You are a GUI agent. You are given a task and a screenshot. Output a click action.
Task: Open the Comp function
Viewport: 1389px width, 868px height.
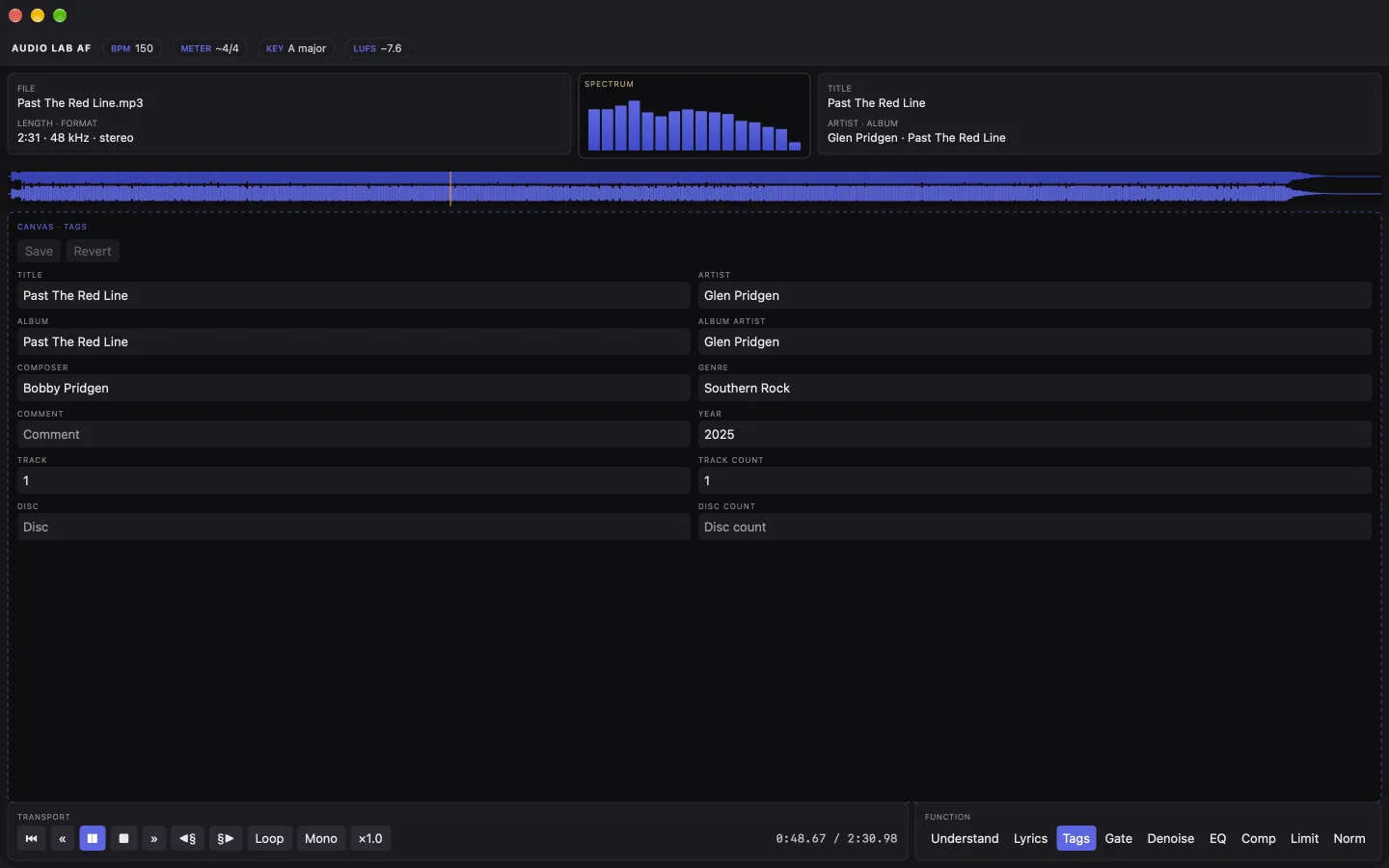click(1259, 839)
